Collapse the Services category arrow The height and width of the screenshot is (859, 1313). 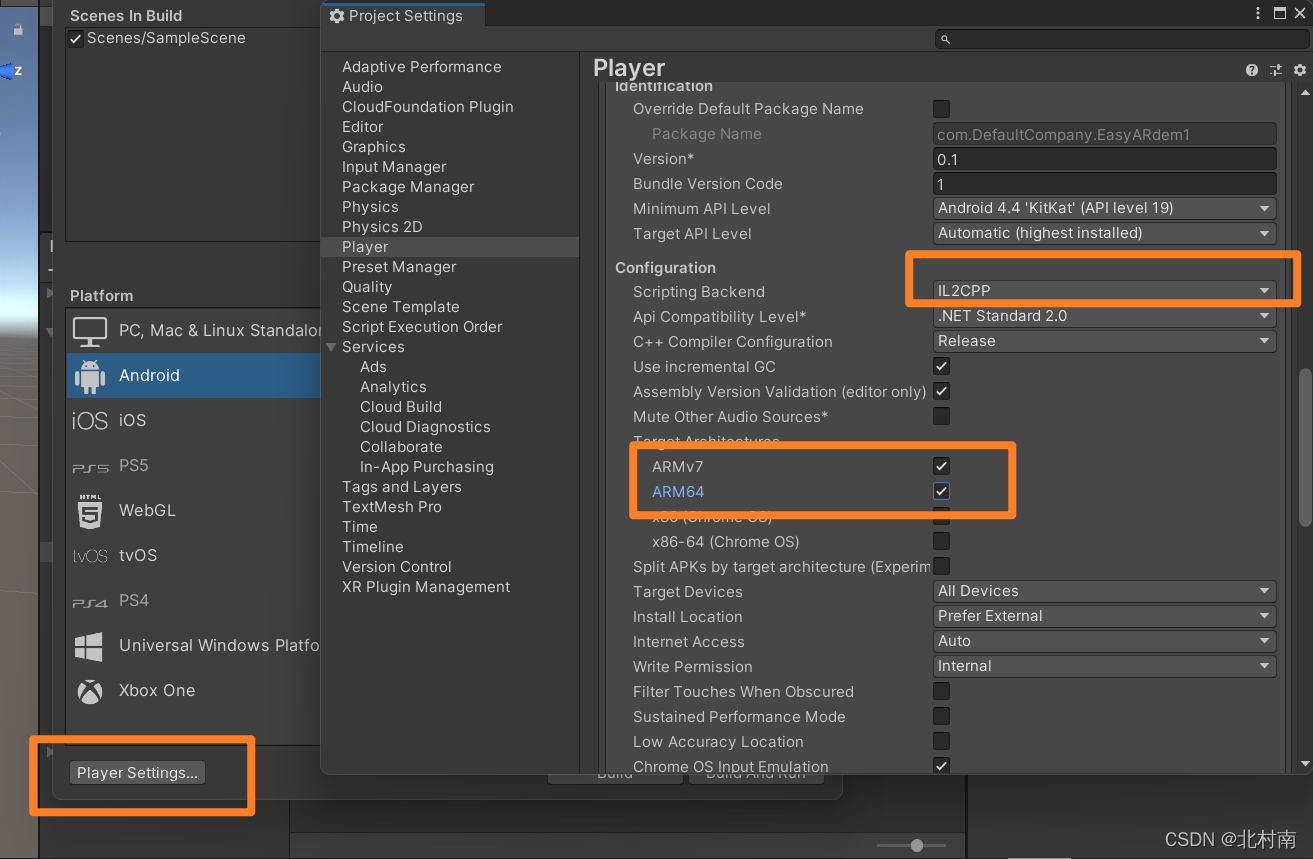tap(331, 347)
